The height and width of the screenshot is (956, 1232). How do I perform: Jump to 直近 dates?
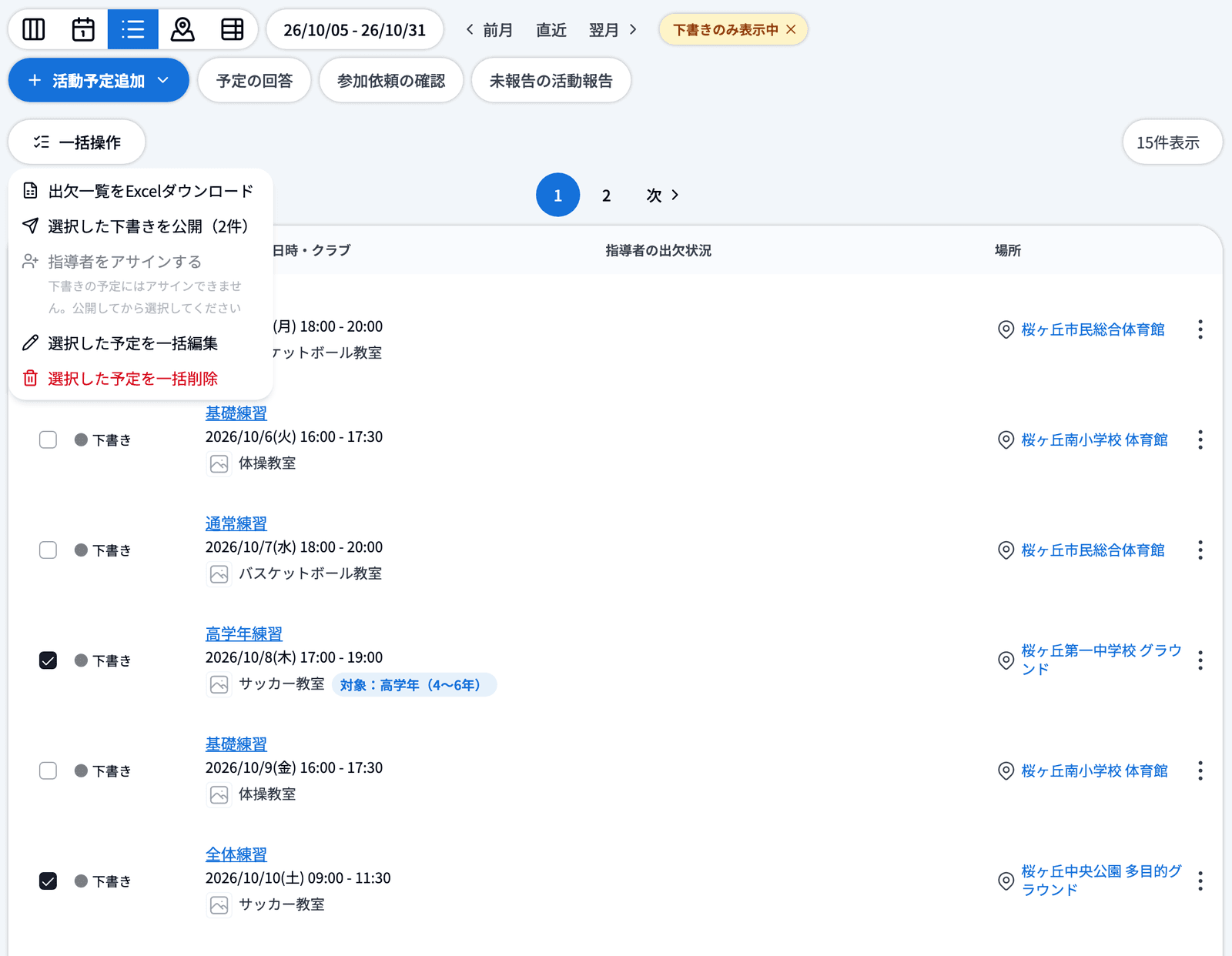[551, 29]
